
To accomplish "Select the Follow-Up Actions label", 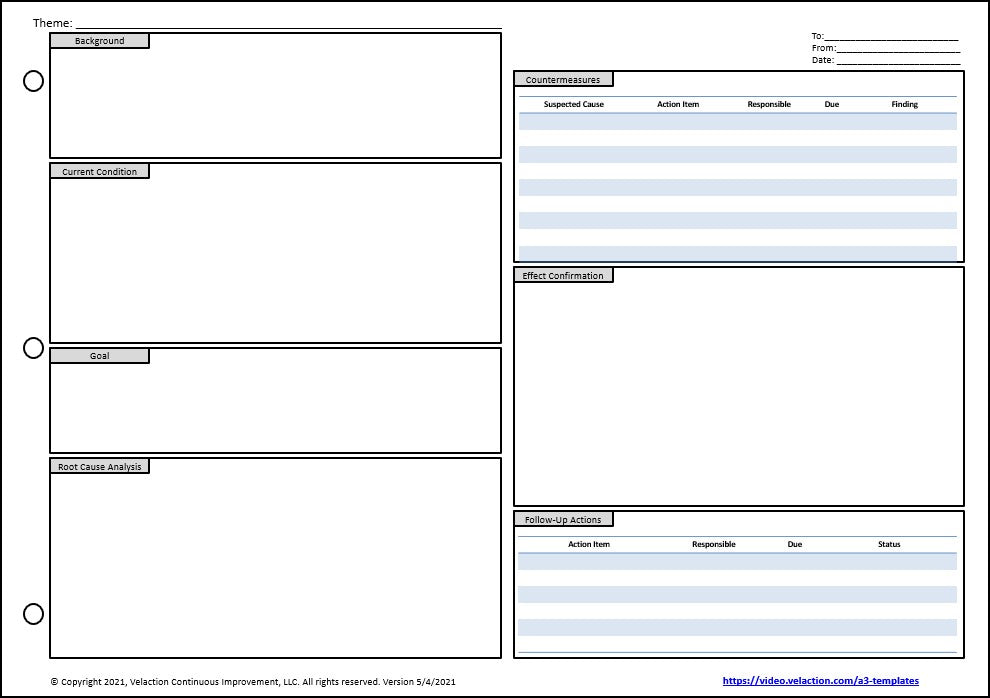I will tap(563, 519).
